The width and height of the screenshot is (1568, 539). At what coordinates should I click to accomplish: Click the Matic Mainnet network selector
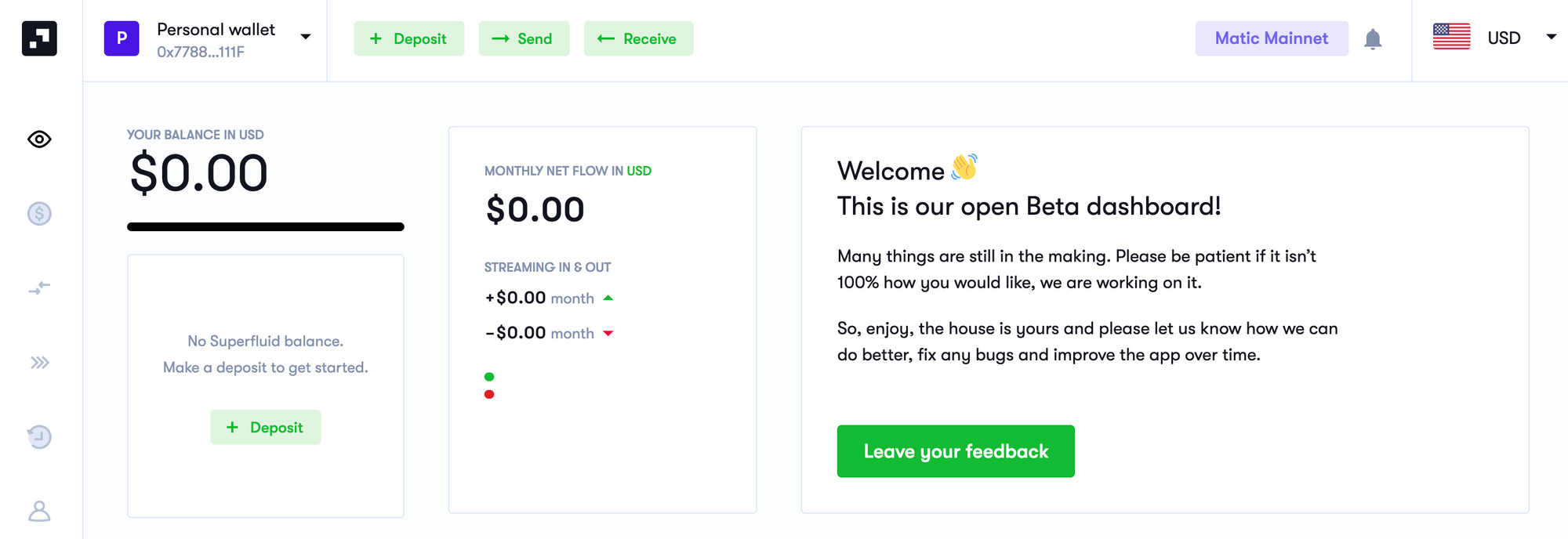[1272, 38]
